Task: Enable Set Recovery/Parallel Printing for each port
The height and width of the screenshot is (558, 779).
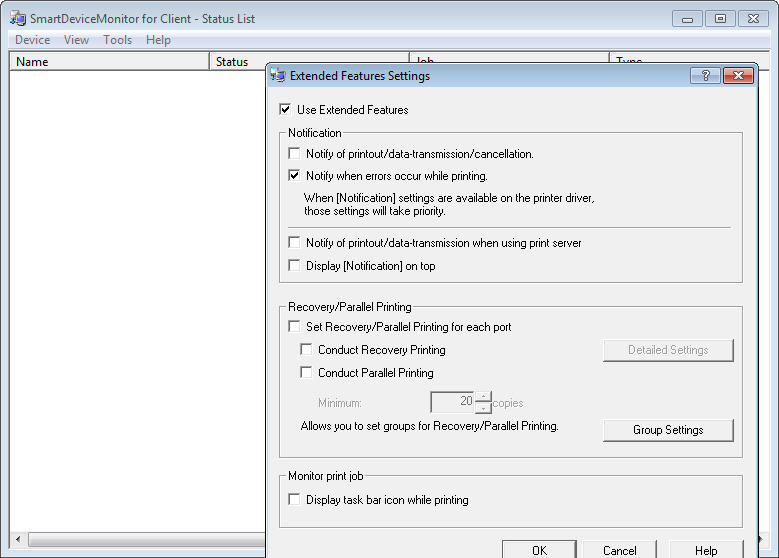Action: click(x=294, y=326)
